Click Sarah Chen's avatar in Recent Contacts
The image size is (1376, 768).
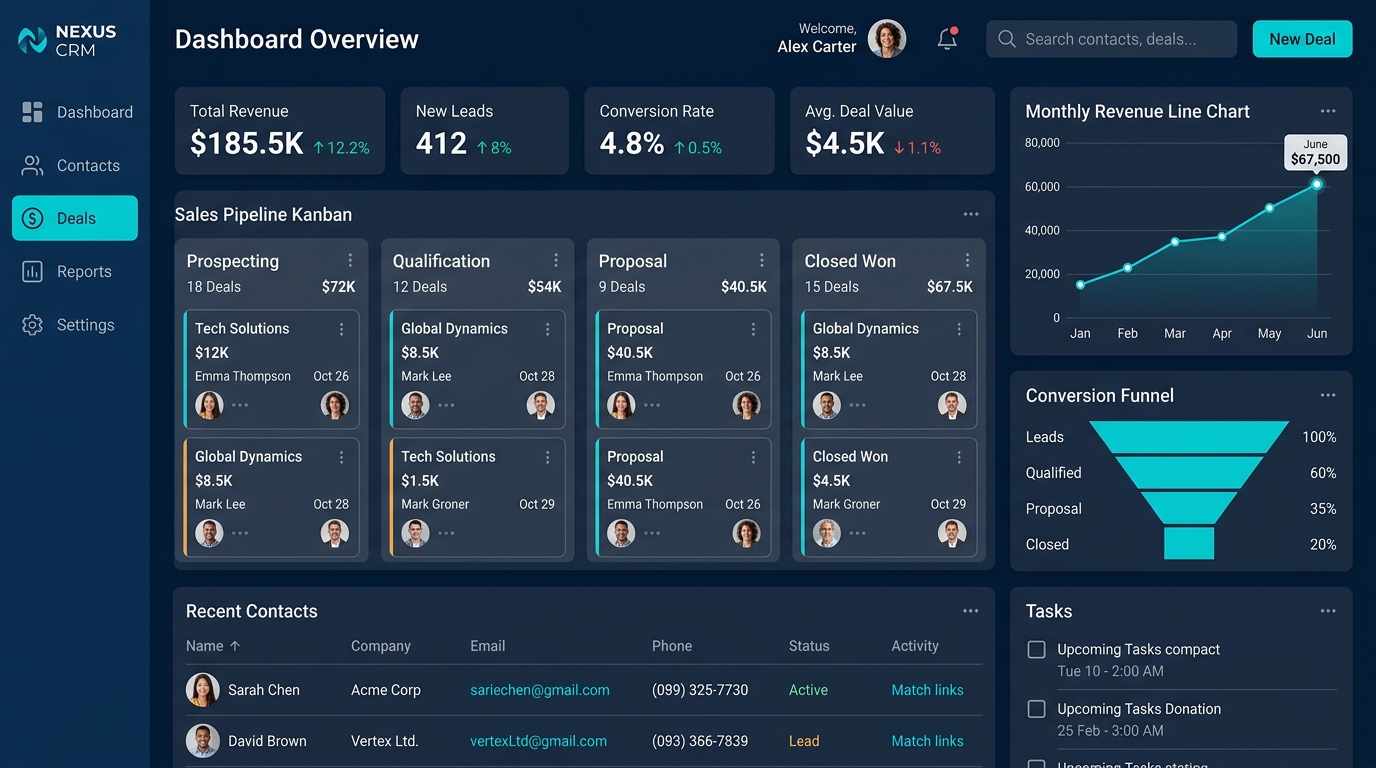tap(203, 690)
